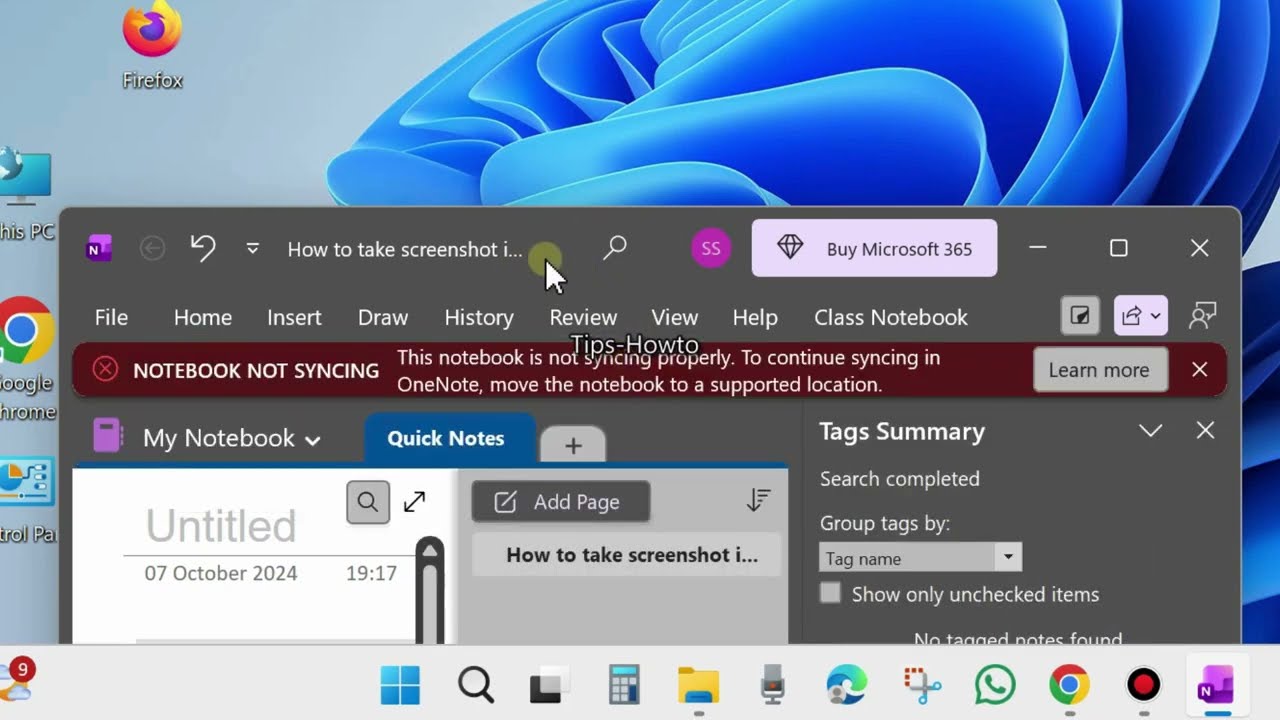The height and width of the screenshot is (720, 1280).
Task: Open Snipping Tool on taskbar
Action: click(921, 686)
